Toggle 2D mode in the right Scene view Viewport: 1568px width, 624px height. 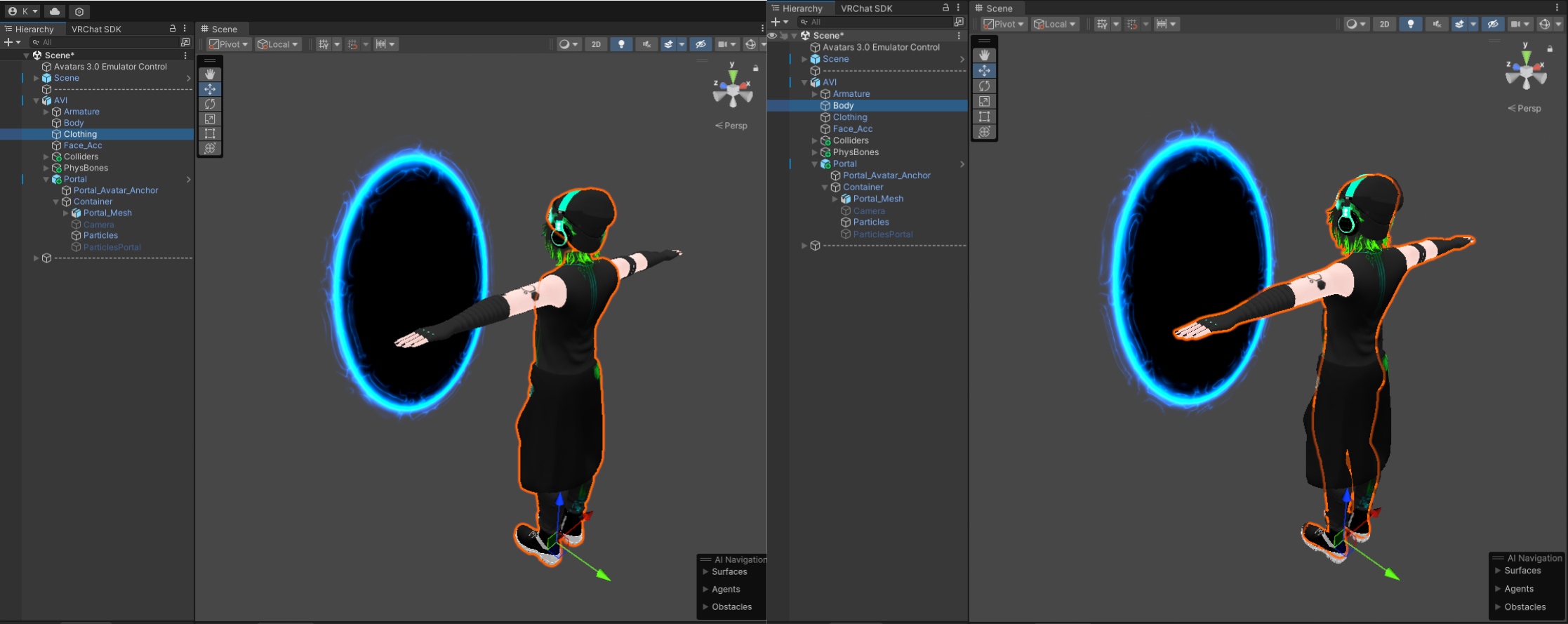[1384, 24]
